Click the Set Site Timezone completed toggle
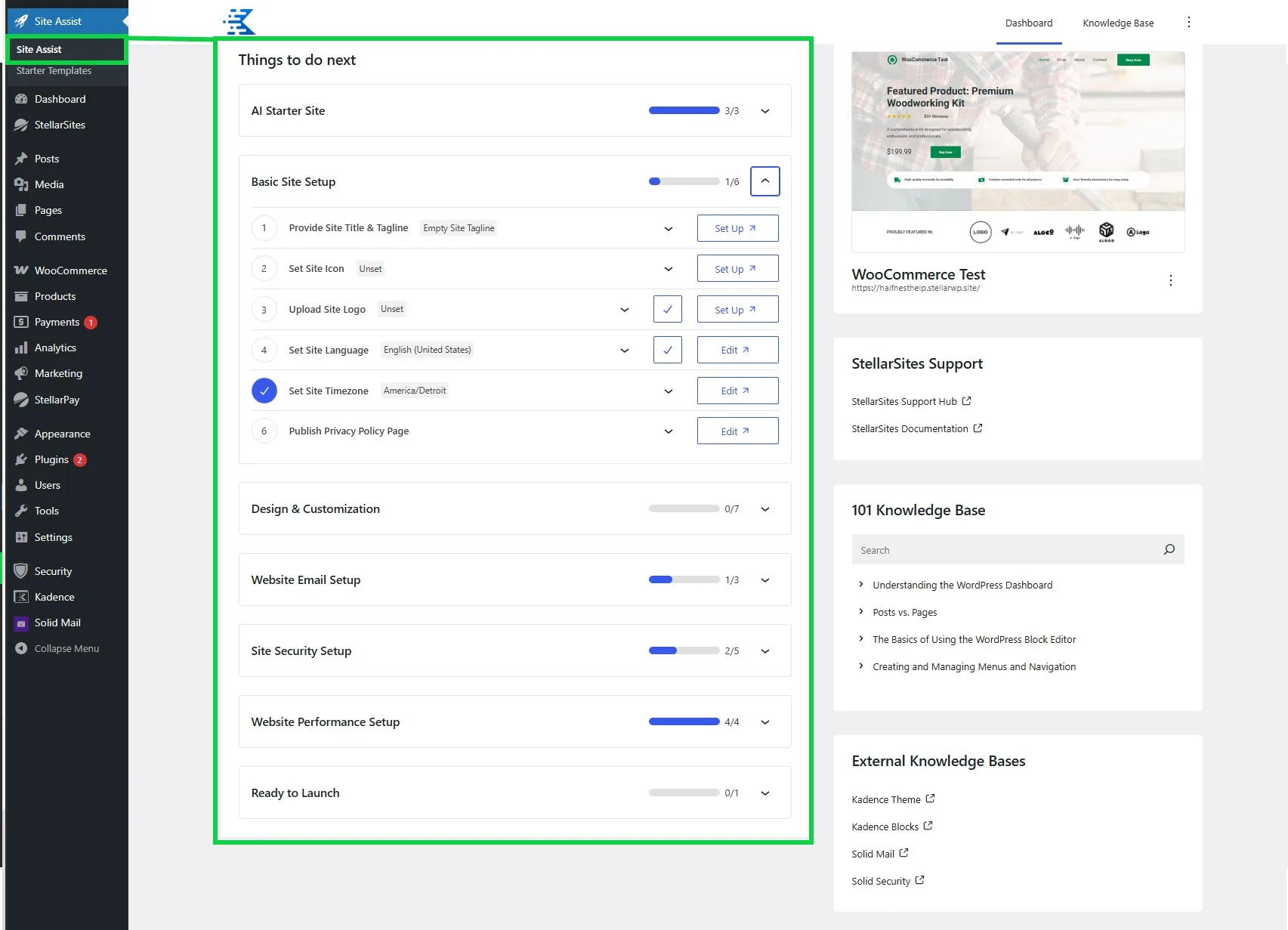The height and width of the screenshot is (930, 1288). [264, 391]
